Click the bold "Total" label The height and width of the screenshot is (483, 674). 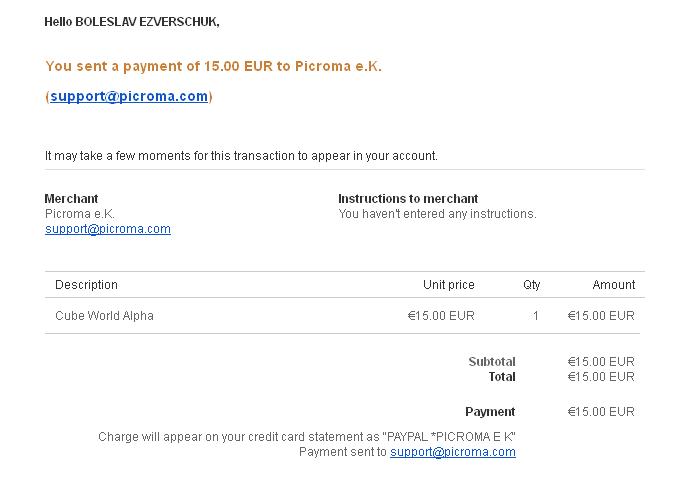(502, 377)
